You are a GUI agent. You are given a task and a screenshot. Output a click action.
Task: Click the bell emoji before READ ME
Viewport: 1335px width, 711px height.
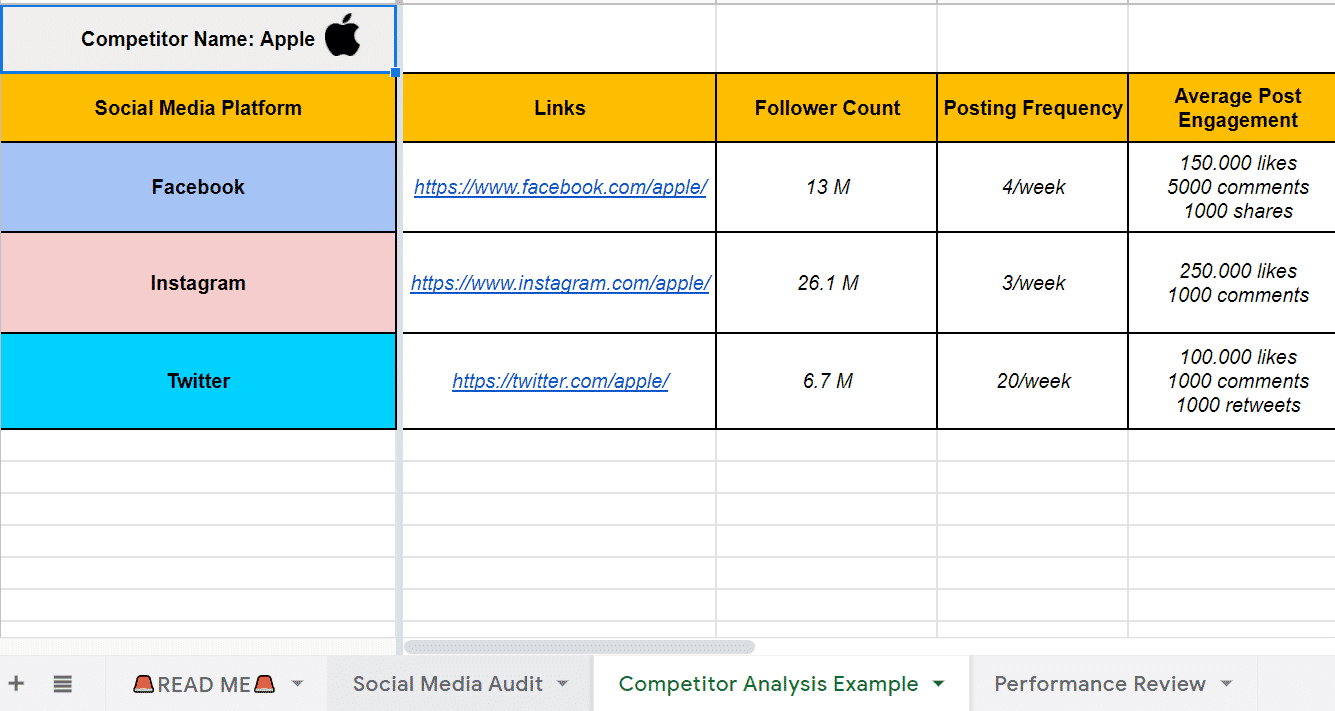[144, 684]
